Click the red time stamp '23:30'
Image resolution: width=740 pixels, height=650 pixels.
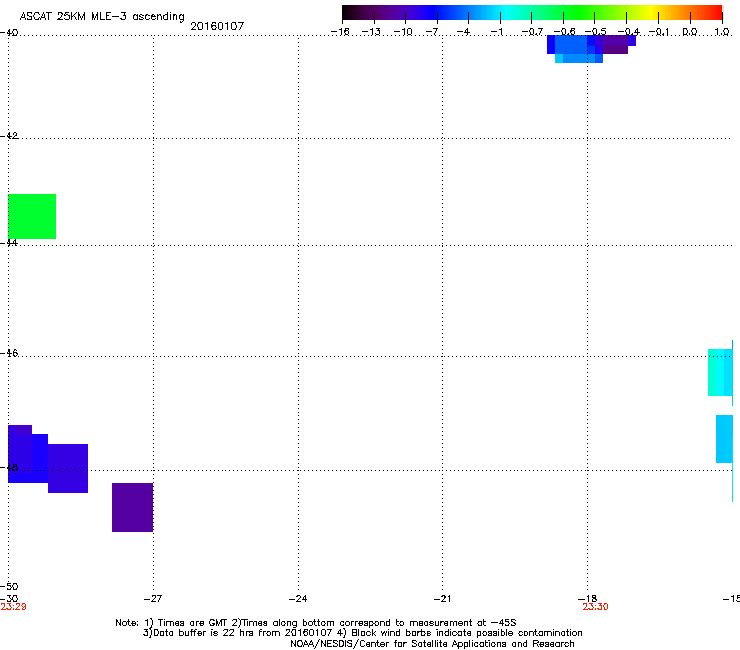595,607
